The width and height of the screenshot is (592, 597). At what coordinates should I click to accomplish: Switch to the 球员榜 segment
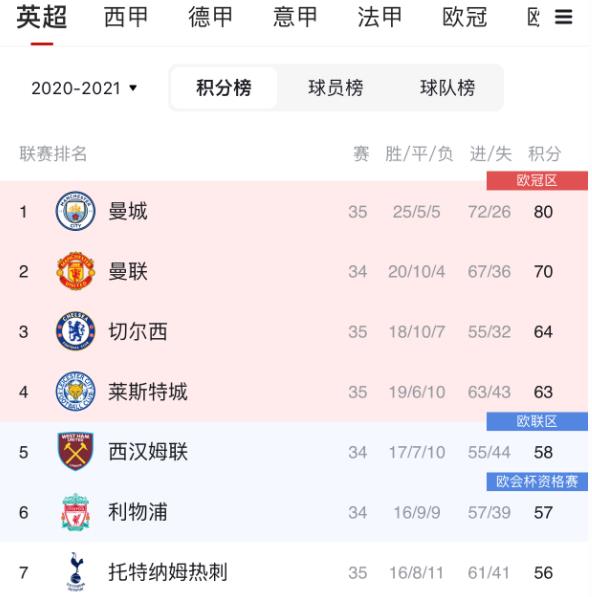(x=336, y=88)
